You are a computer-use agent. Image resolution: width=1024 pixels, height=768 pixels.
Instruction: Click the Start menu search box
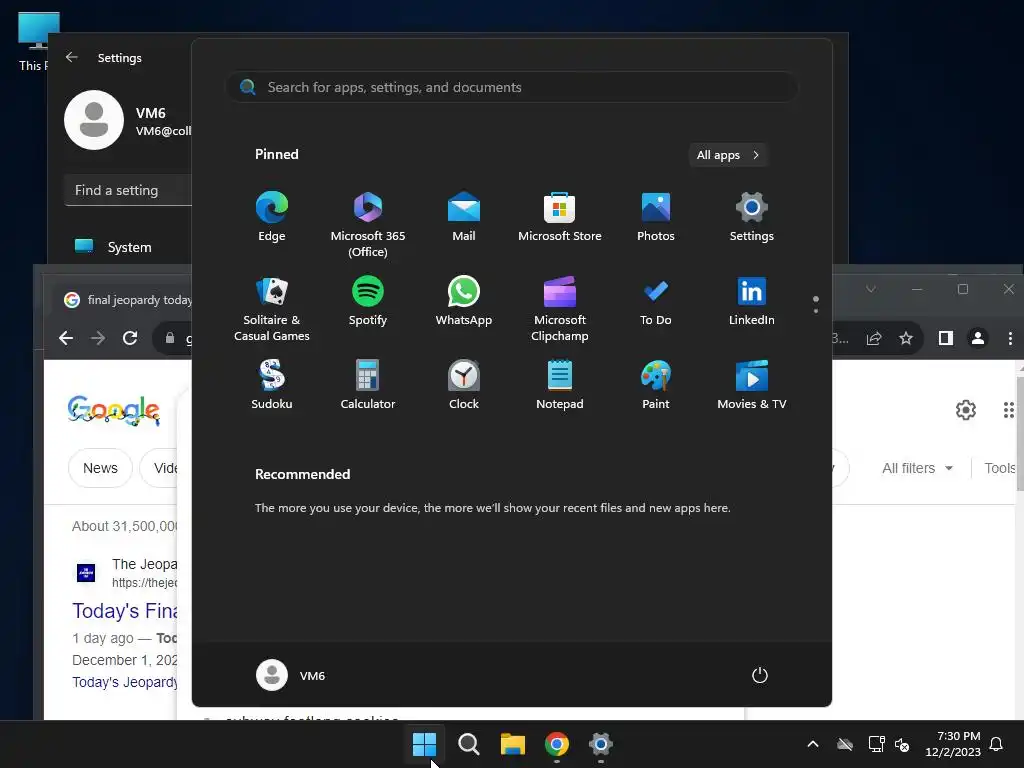click(x=512, y=87)
